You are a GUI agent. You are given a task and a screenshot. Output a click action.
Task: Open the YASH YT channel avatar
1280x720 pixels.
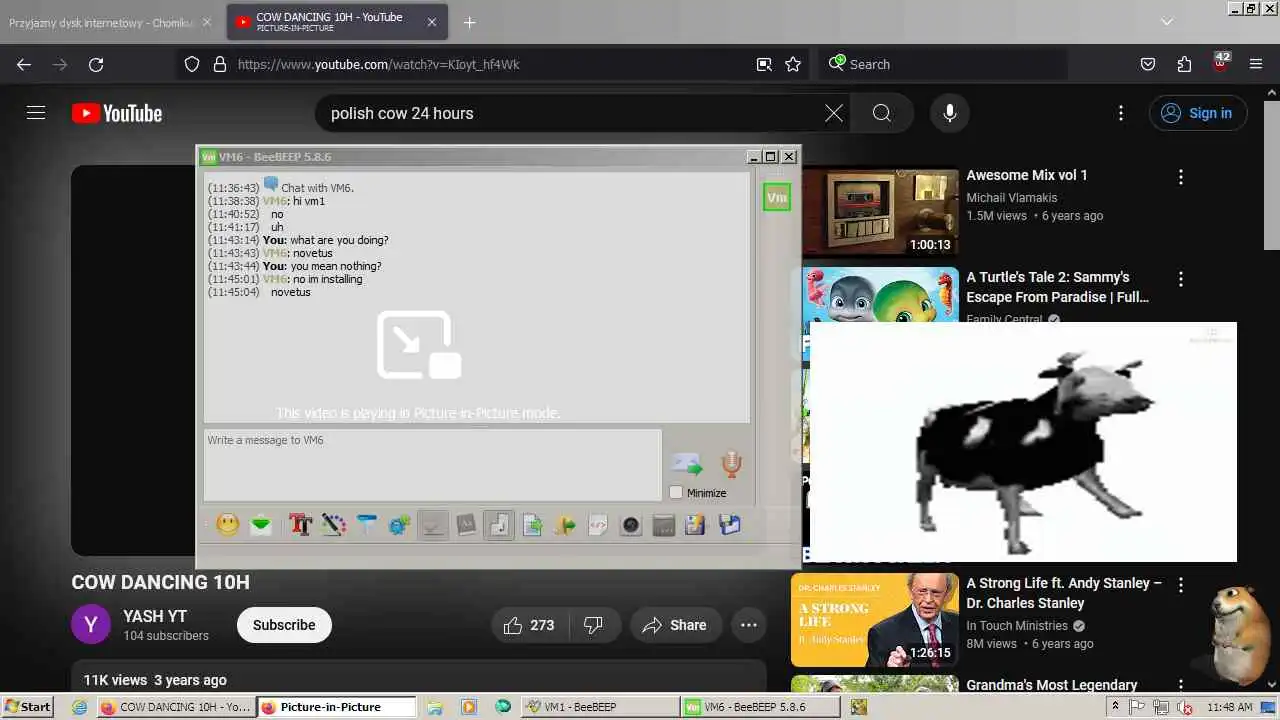click(91, 625)
